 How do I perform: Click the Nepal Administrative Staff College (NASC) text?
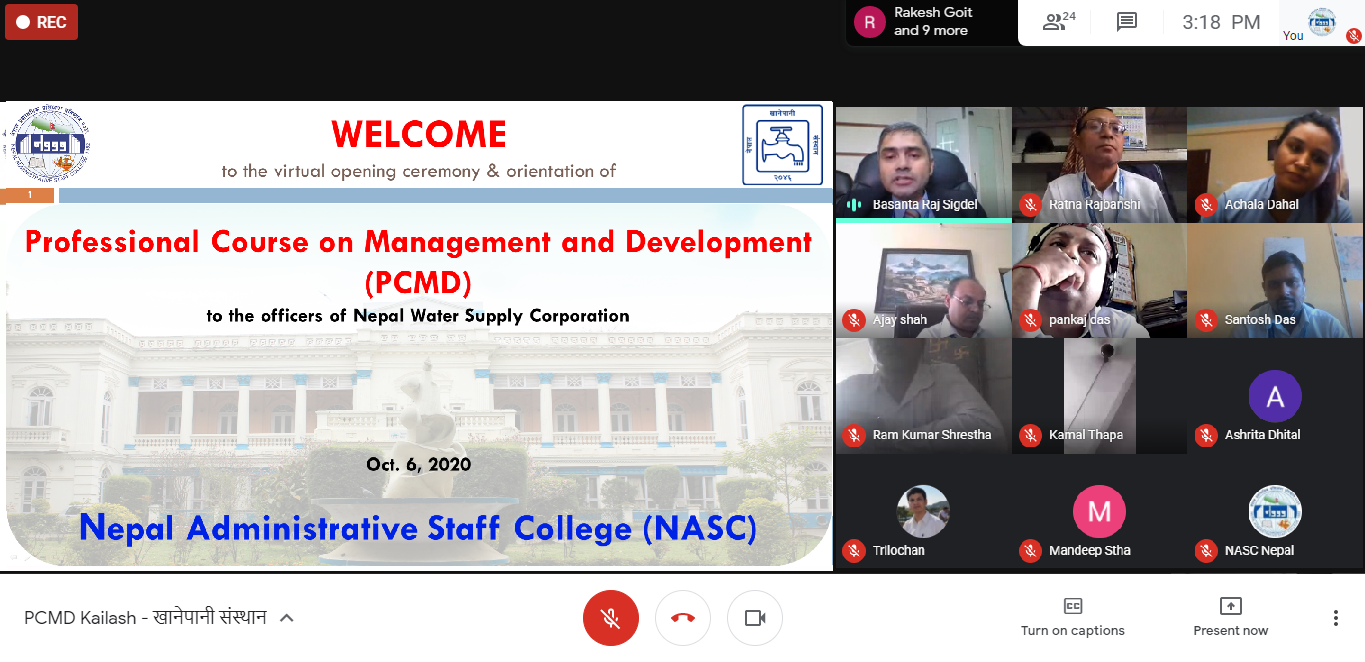418,527
